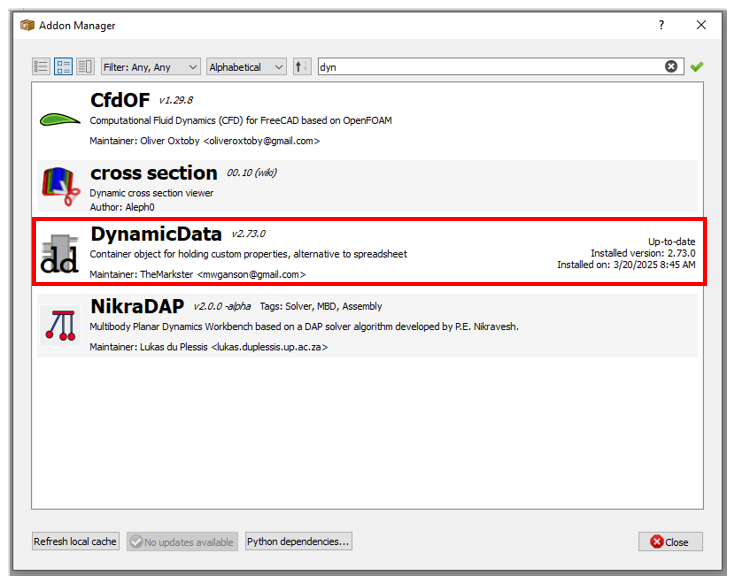Click the Close button
The image size is (734, 585).
click(670, 542)
